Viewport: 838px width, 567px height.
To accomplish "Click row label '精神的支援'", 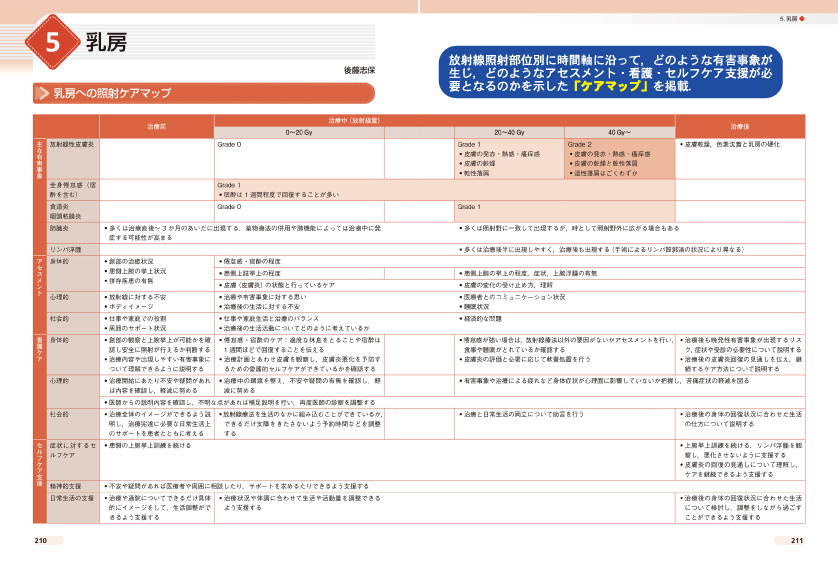I will click(65, 486).
